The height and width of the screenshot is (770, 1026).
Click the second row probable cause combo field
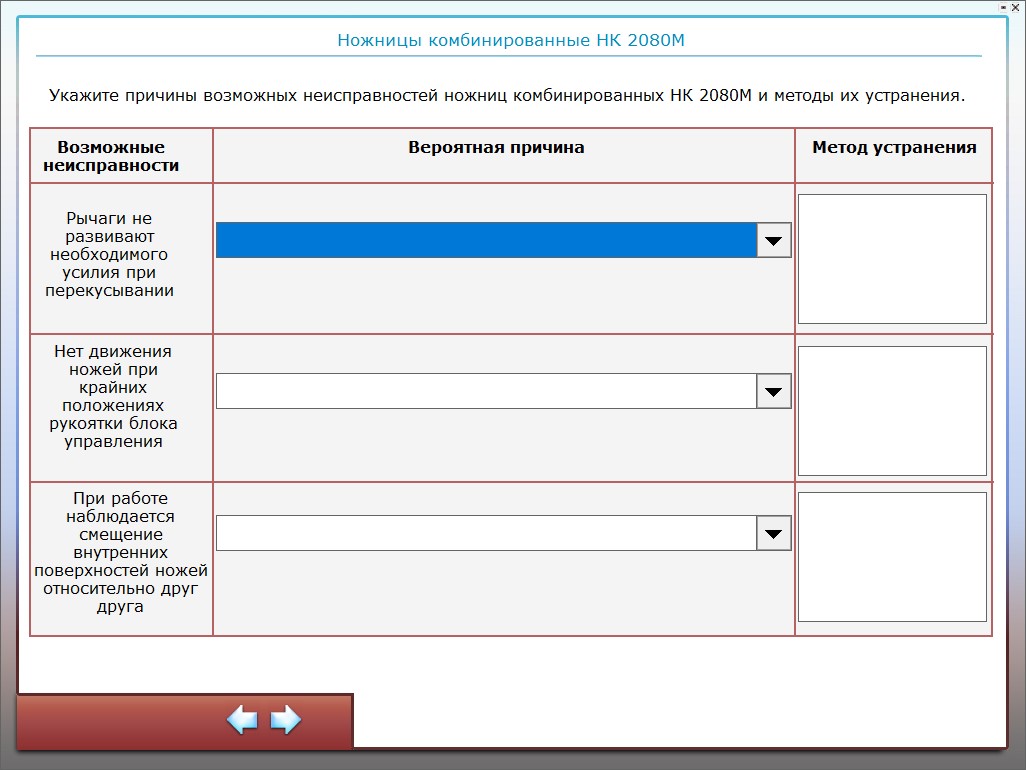[x=486, y=391]
